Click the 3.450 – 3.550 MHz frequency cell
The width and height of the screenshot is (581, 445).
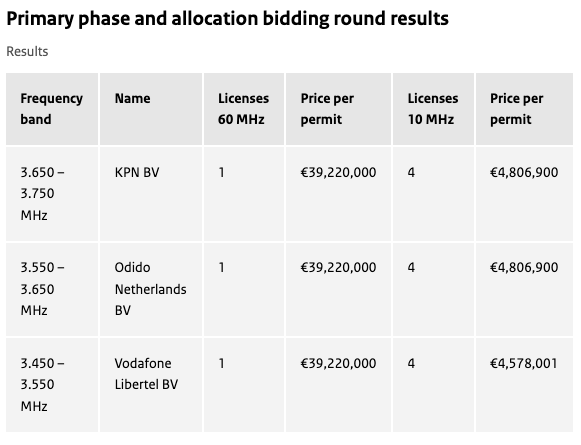[52, 385]
